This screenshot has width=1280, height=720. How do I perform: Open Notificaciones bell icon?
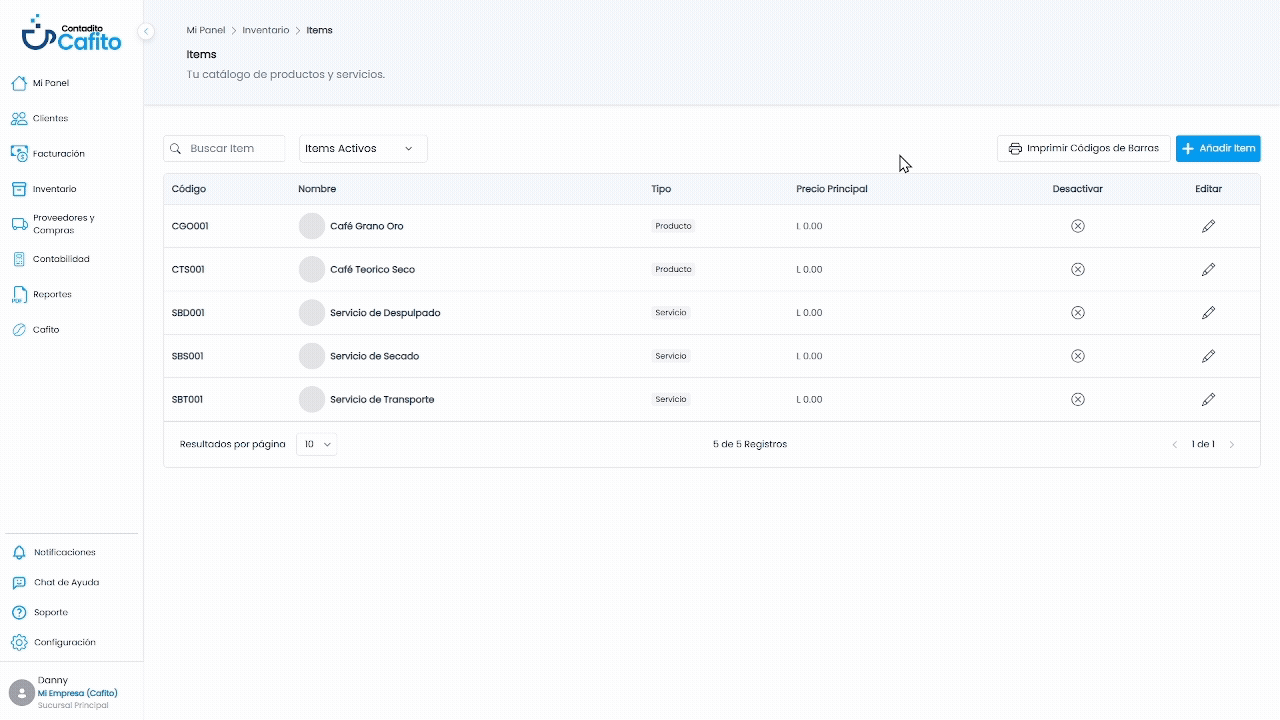pos(19,552)
